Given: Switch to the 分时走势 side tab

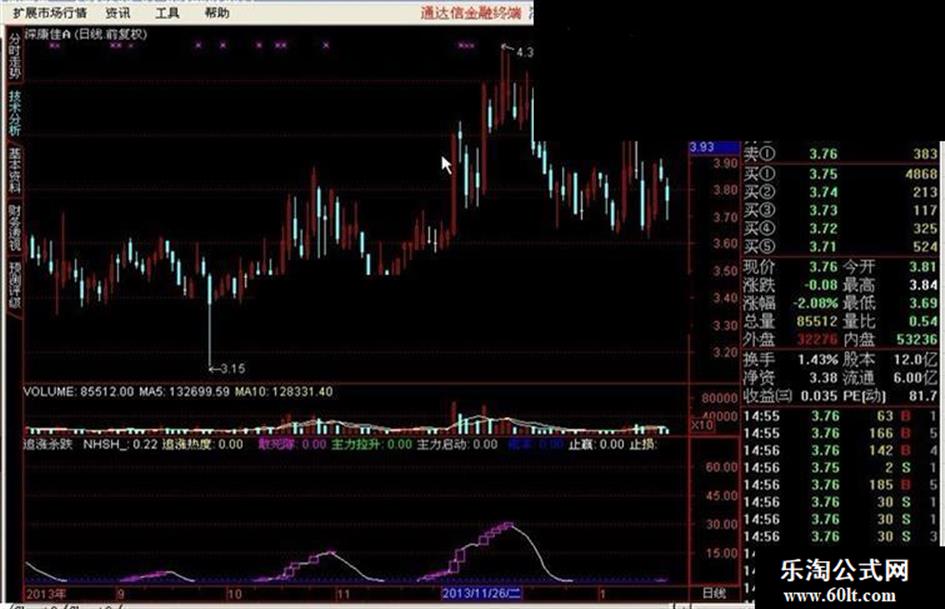Looking at the screenshot, I should point(14,56).
